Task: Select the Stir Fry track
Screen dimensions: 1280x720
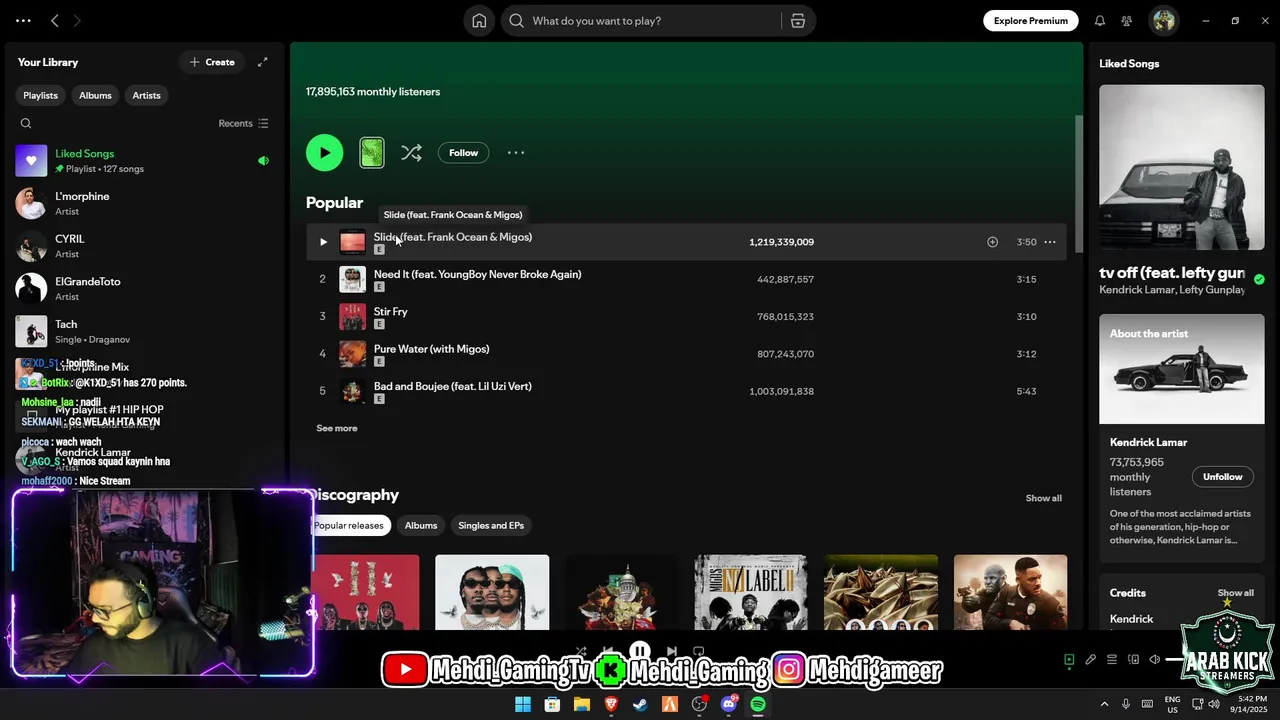Action: click(391, 312)
